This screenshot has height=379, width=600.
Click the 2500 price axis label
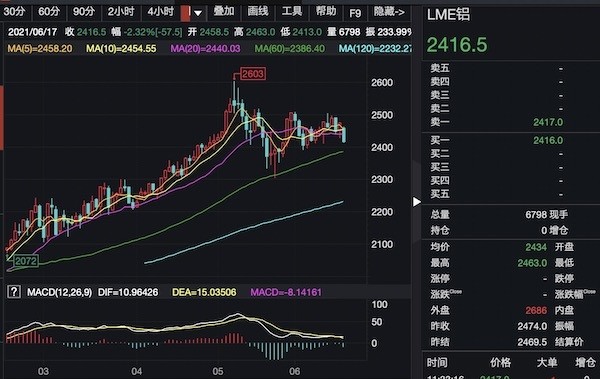tap(382, 115)
